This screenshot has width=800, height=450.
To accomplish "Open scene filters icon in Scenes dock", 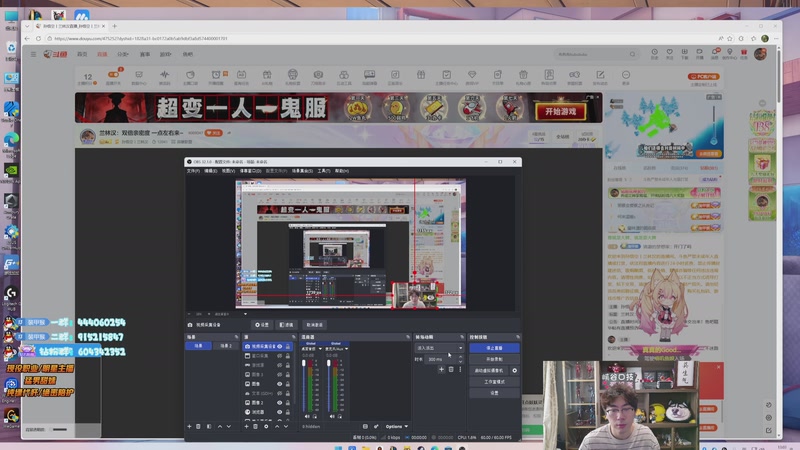I will click(x=209, y=427).
